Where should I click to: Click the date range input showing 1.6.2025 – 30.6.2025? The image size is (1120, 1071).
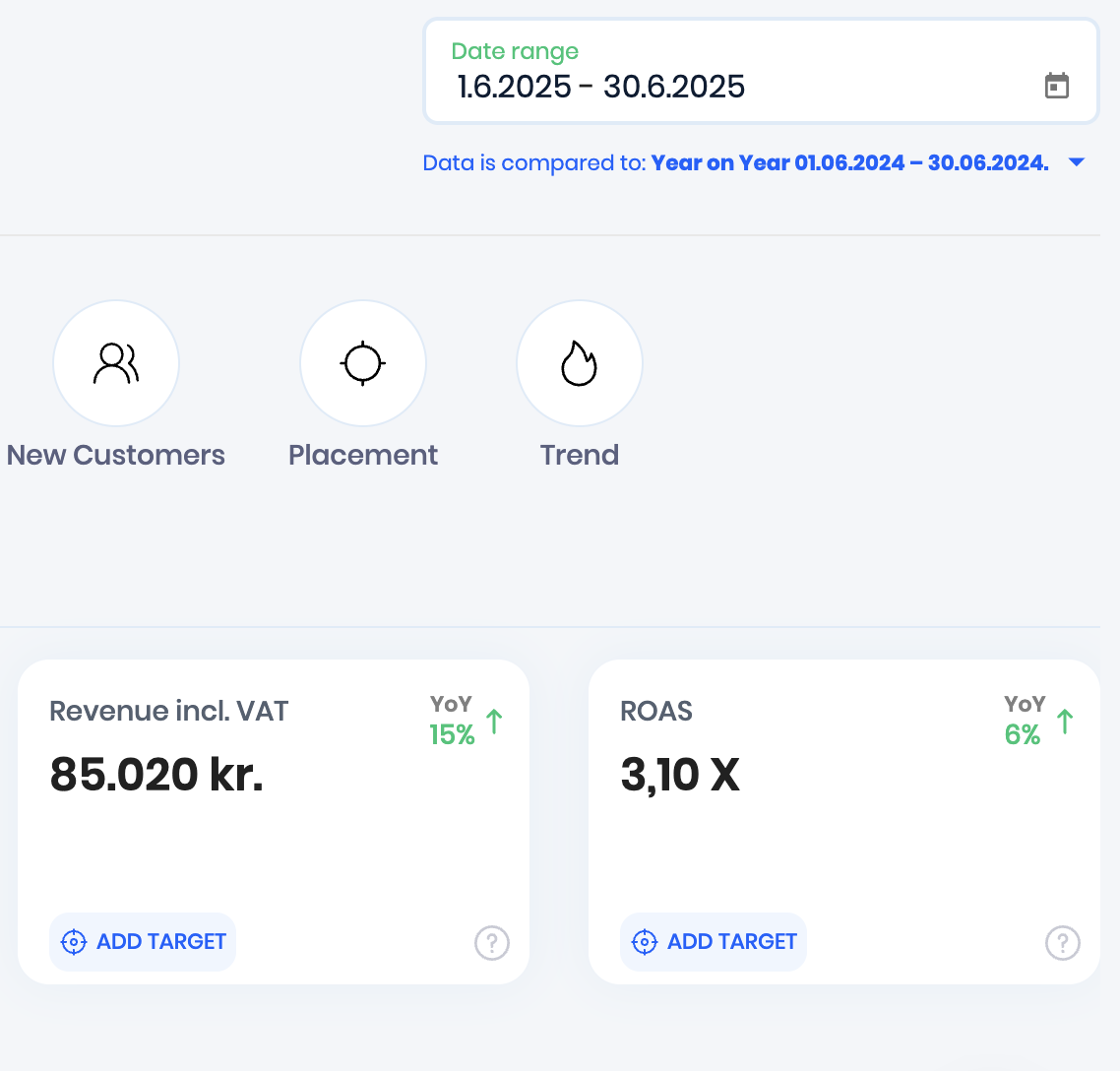click(x=600, y=87)
